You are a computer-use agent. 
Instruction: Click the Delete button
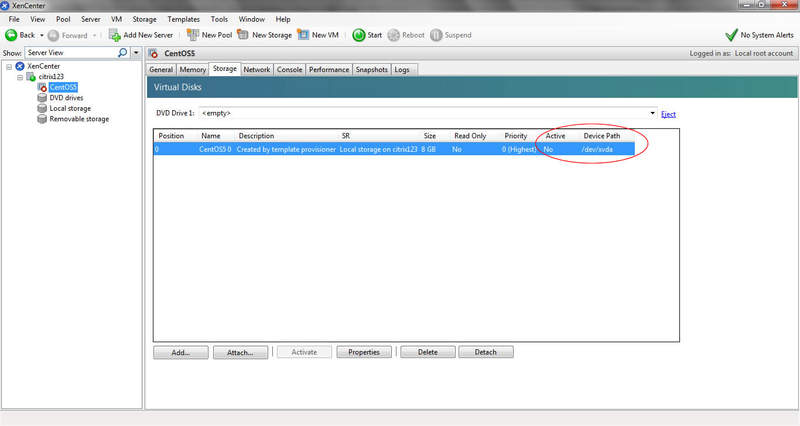coord(428,353)
